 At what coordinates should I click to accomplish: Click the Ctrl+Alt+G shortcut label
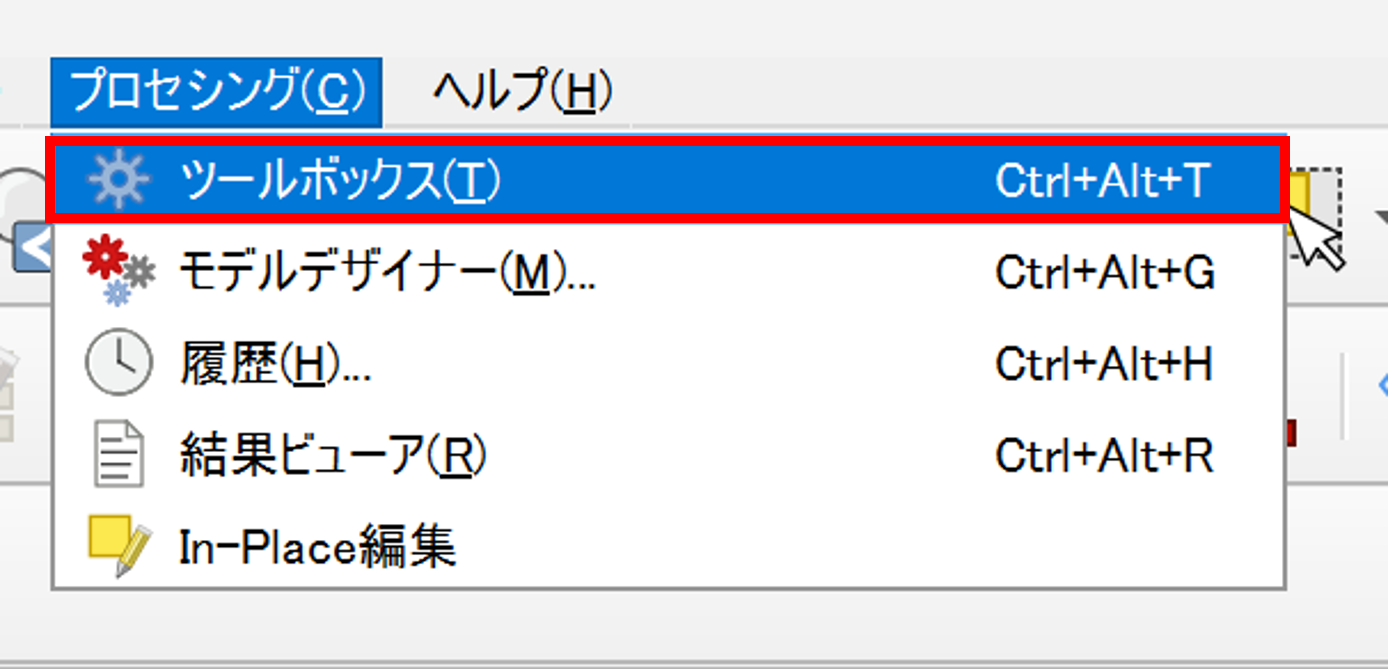pos(1105,273)
